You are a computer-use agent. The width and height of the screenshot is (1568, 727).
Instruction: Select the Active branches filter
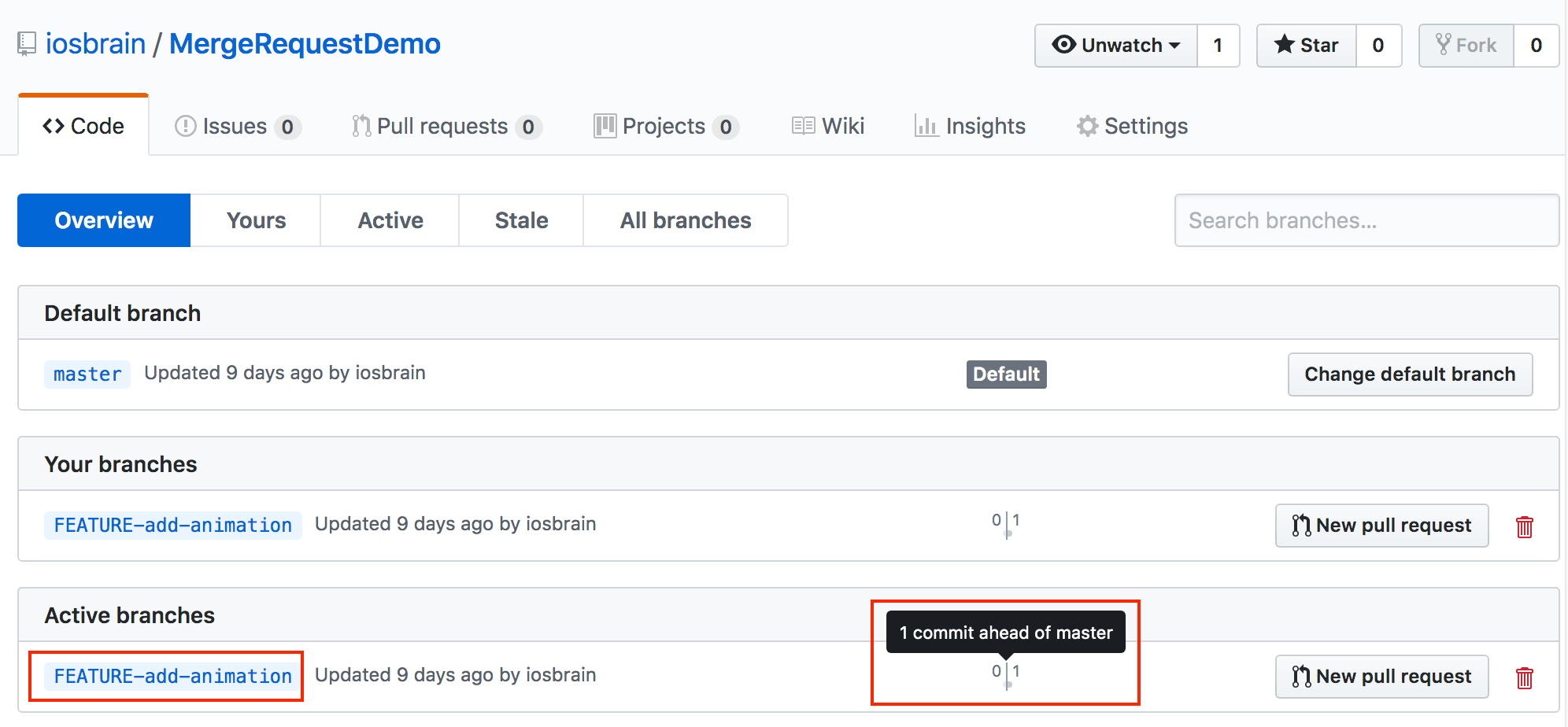[390, 220]
